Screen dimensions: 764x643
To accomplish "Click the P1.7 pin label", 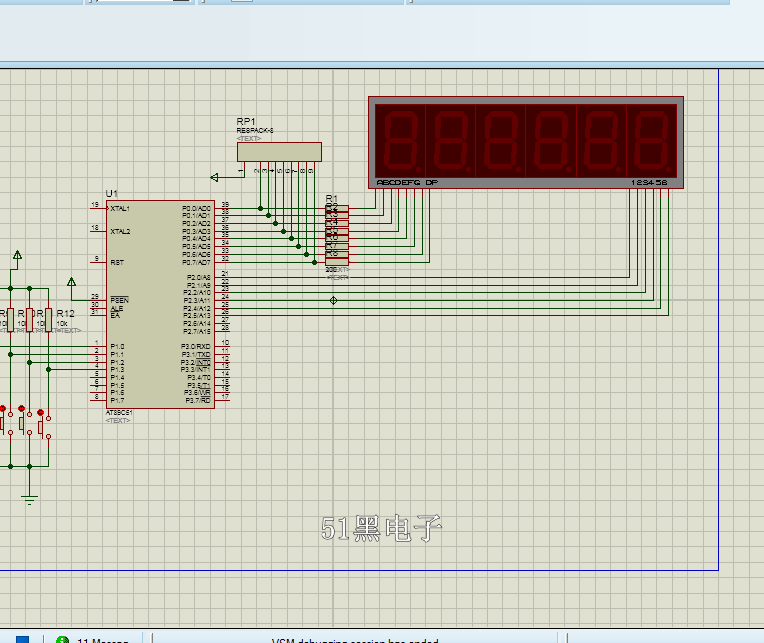I will tap(117, 400).
